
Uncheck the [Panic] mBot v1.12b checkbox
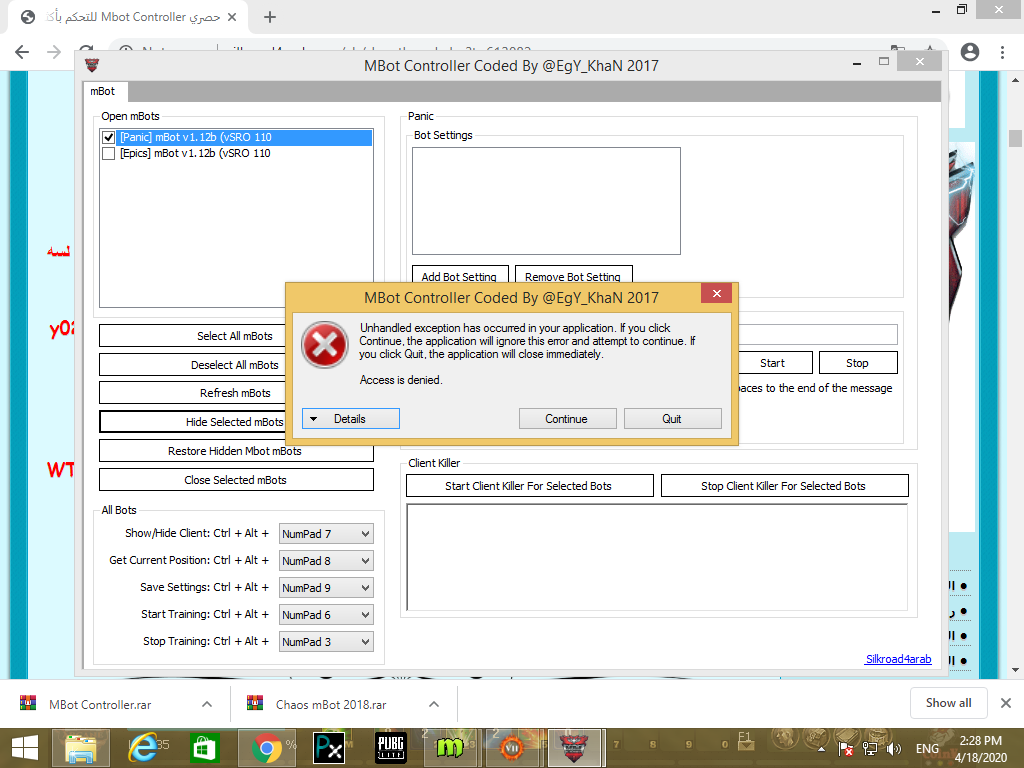[x=108, y=137]
